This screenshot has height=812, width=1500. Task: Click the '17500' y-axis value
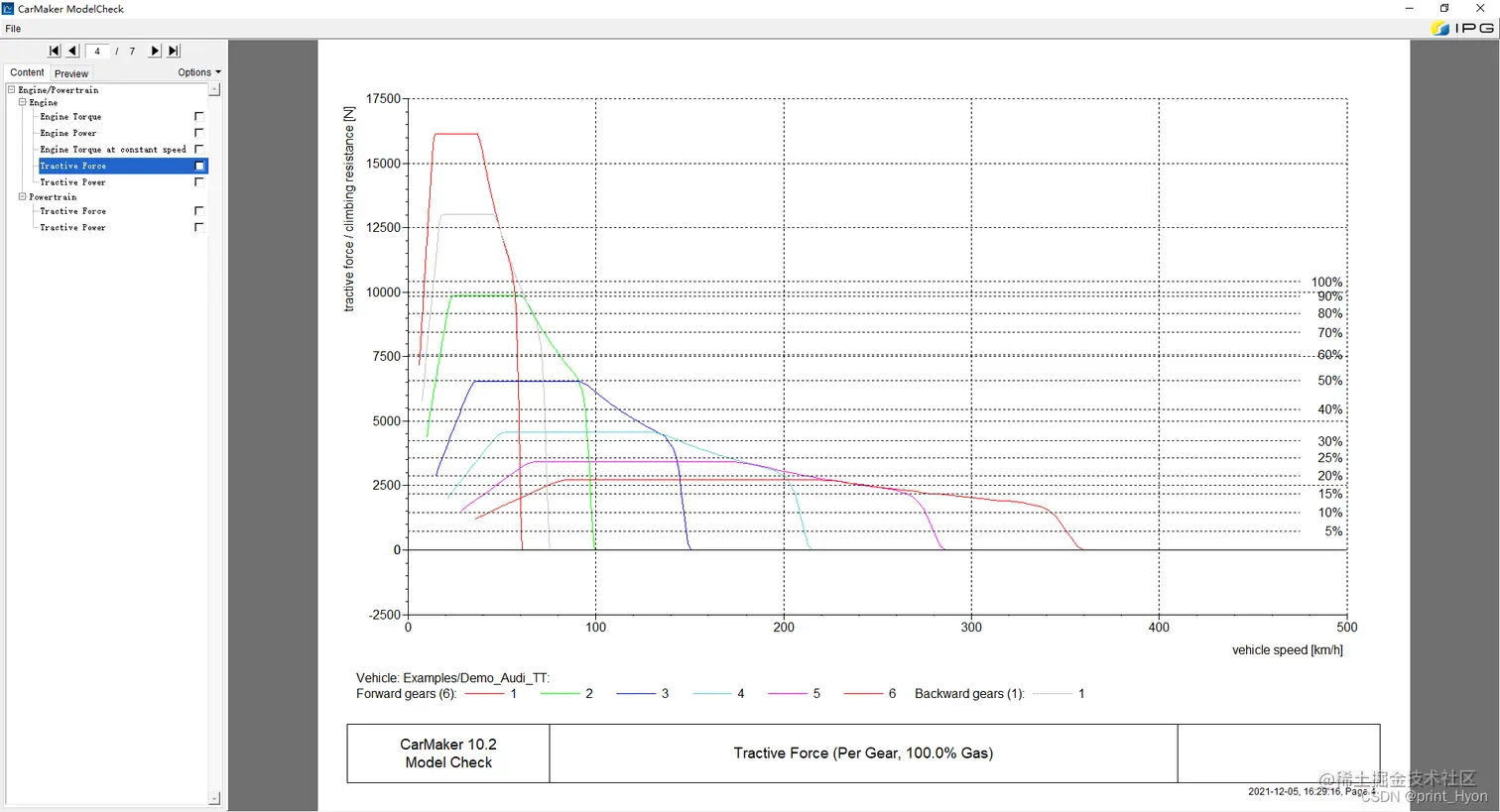point(383,99)
